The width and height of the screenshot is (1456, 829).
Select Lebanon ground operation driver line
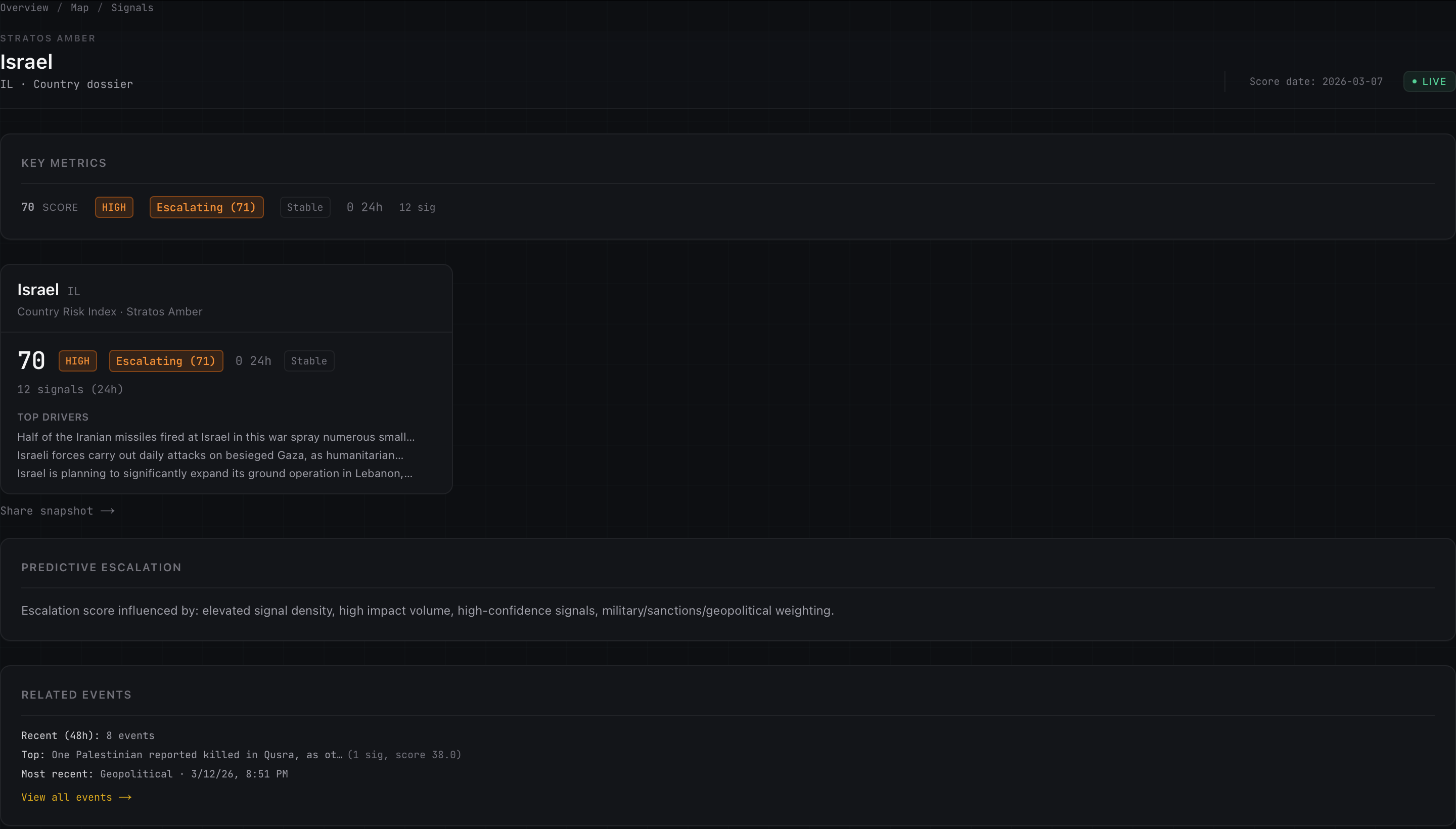coord(215,473)
